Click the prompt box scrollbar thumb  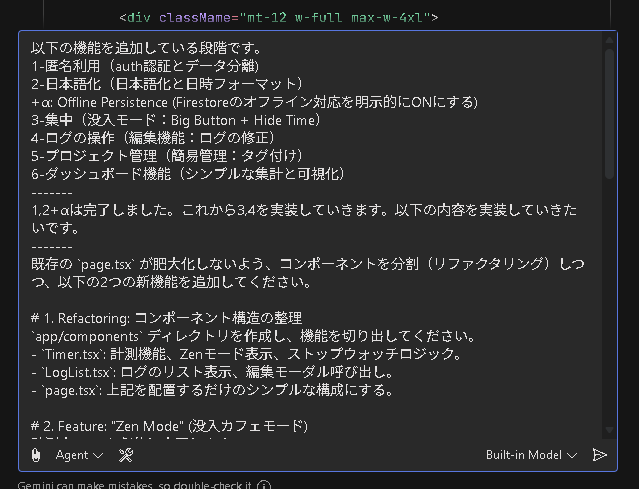point(609,114)
